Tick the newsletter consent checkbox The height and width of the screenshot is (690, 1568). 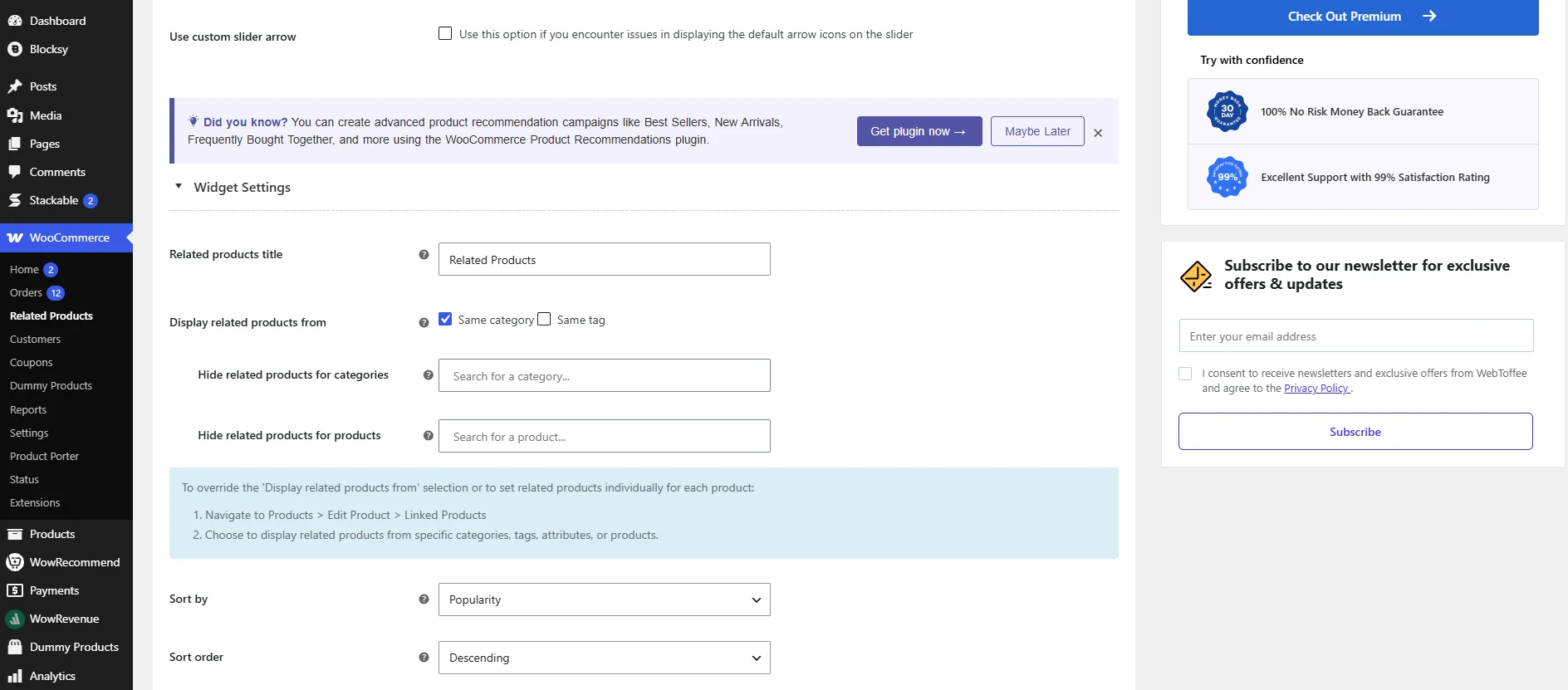tap(1185, 374)
